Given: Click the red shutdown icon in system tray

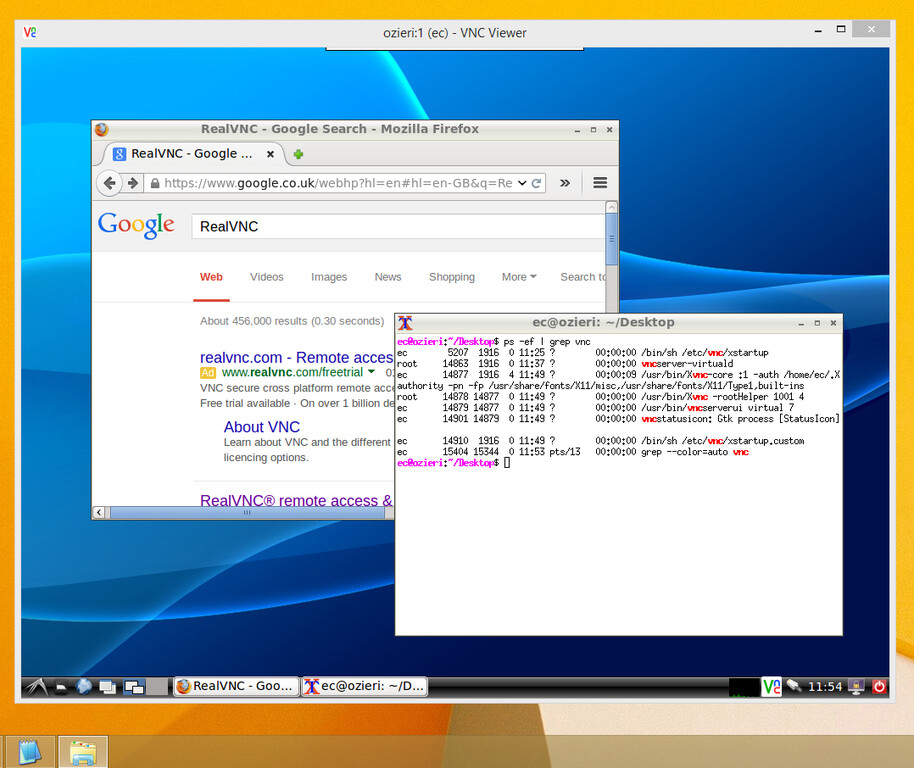Looking at the screenshot, I should [878, 686].
